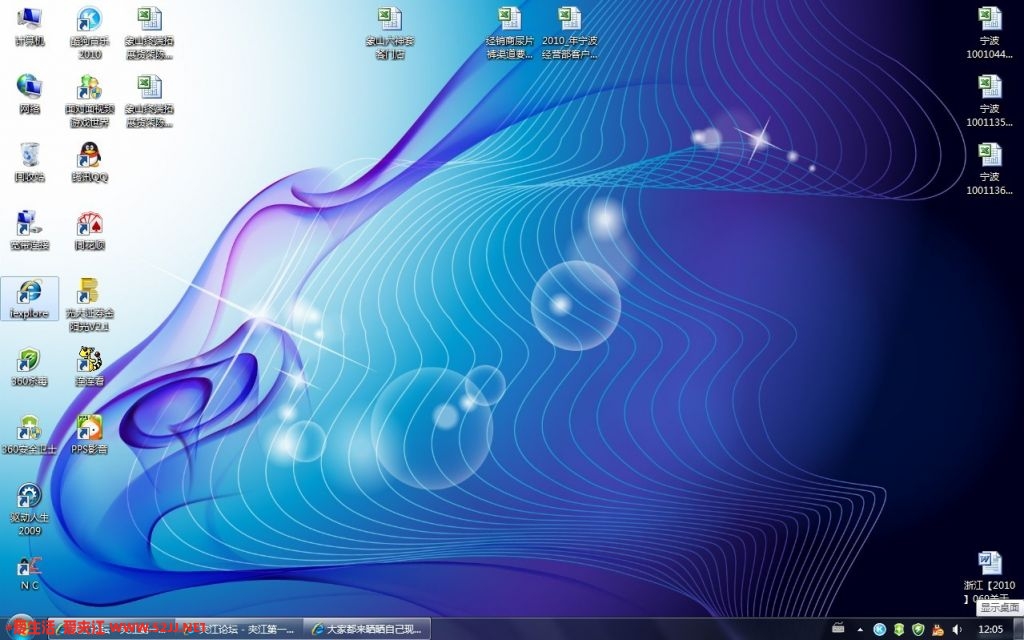Viewport: 1024px width, 640px height.
Task: Expand the hidden system tray icons arrow
Action: pos(860,629)
